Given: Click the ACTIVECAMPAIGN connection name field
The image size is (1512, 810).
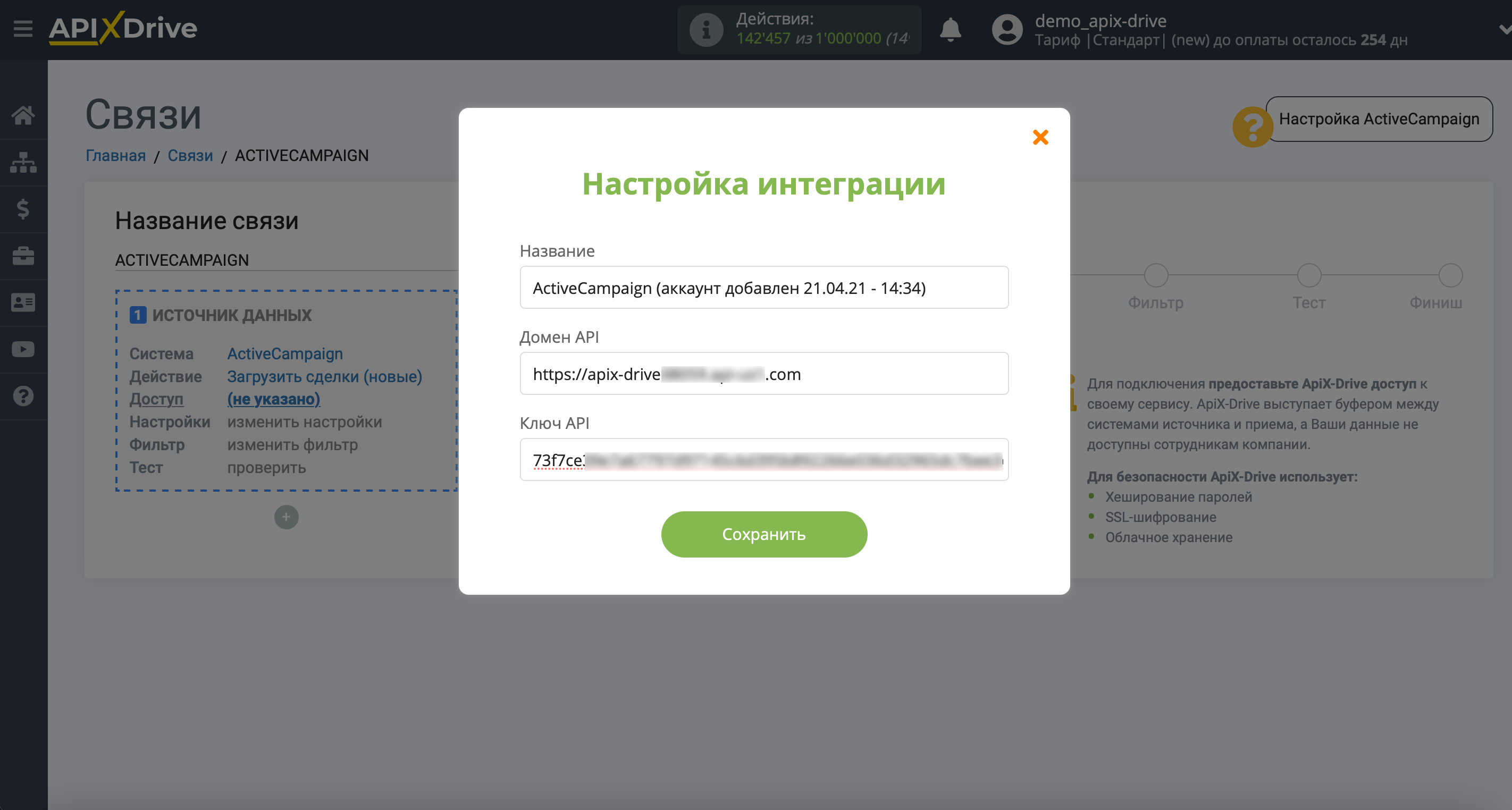Looking at the screenshot, I should 287,260.
